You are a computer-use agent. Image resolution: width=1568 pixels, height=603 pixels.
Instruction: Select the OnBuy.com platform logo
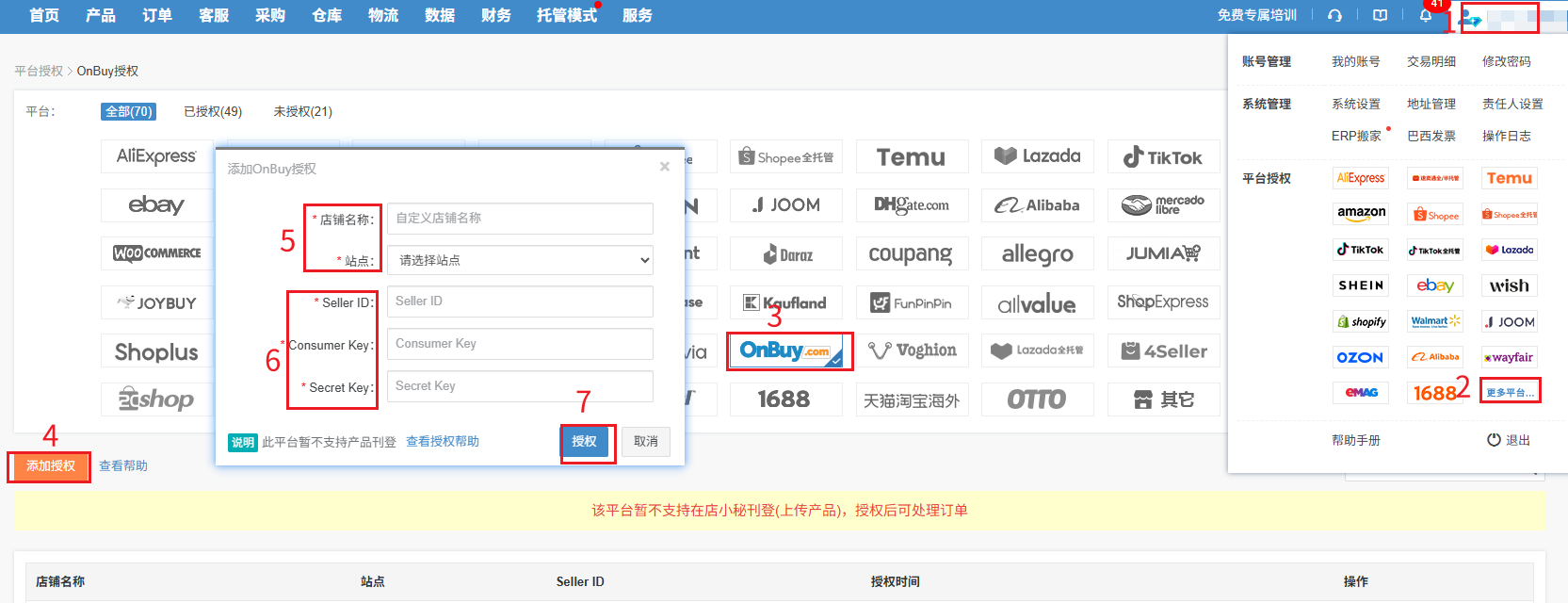[786, 350]
